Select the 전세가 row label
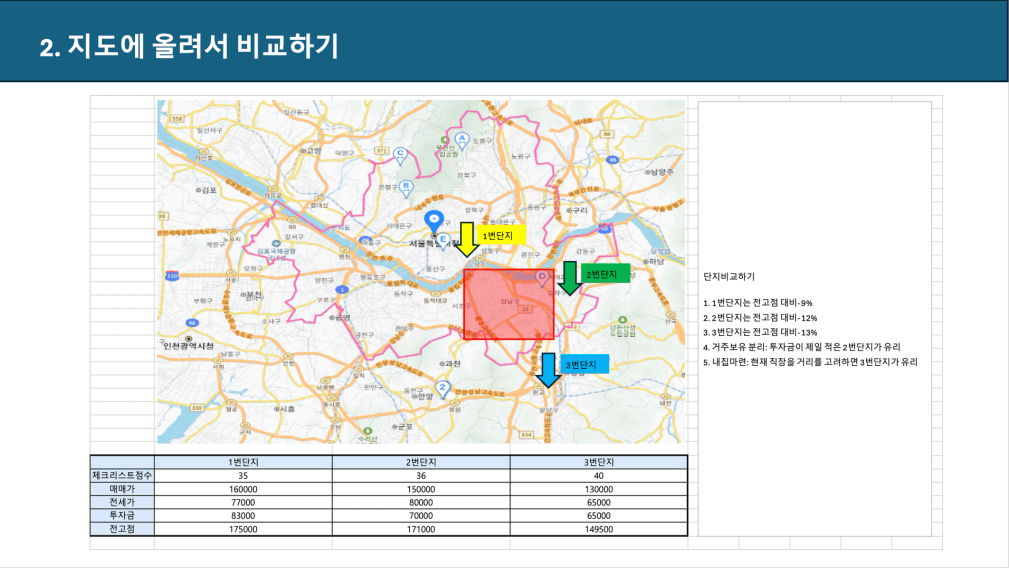Image resolution: width=1009 pixels, height=568 pixels. click(x=122, y=502)
